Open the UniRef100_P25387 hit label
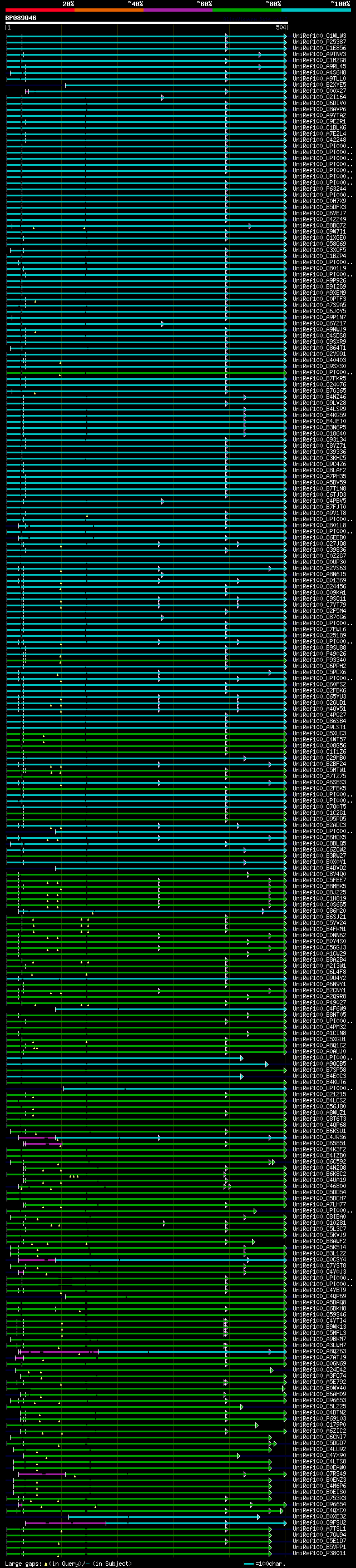This screenshot has height=1568, width=356. [319, 42]
